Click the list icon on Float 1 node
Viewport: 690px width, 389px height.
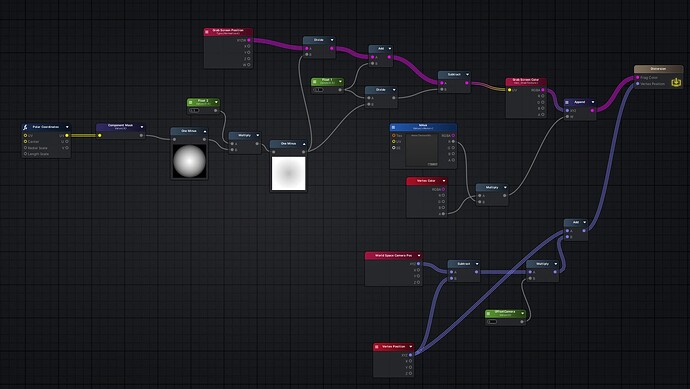[x=314, y=81]
